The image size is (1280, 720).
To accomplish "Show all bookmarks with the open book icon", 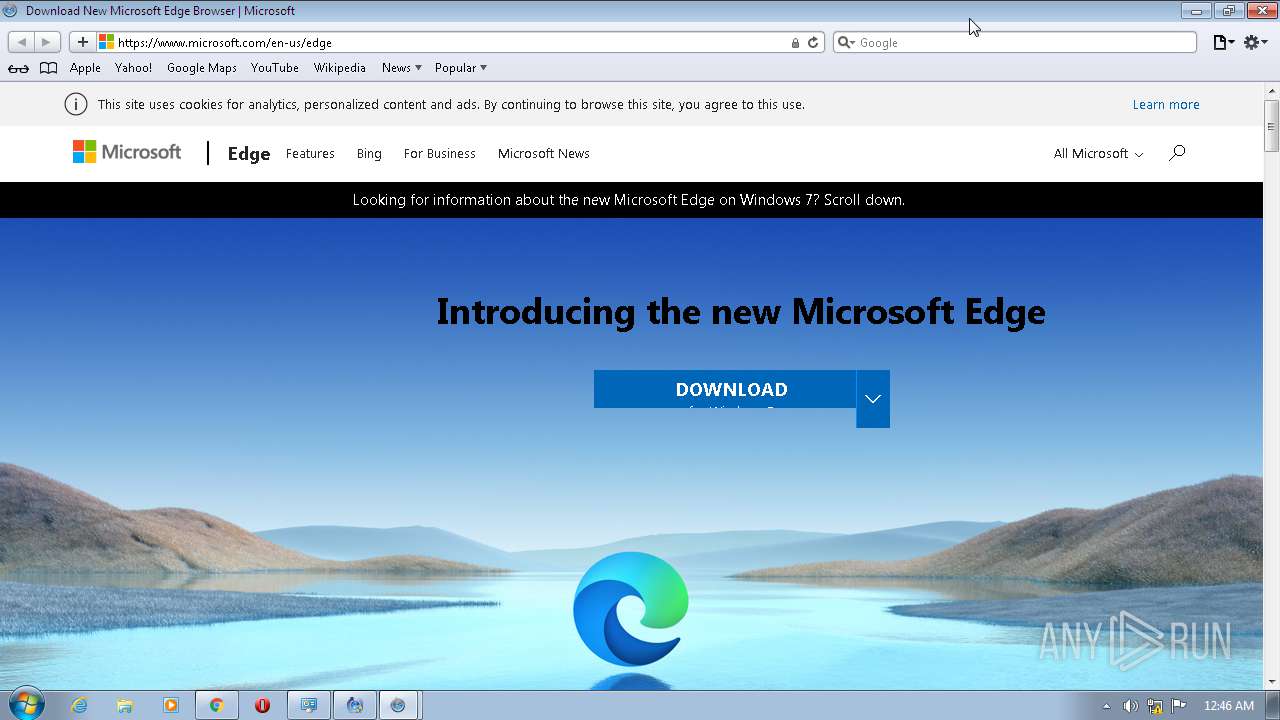I will (x=48, y=68).
